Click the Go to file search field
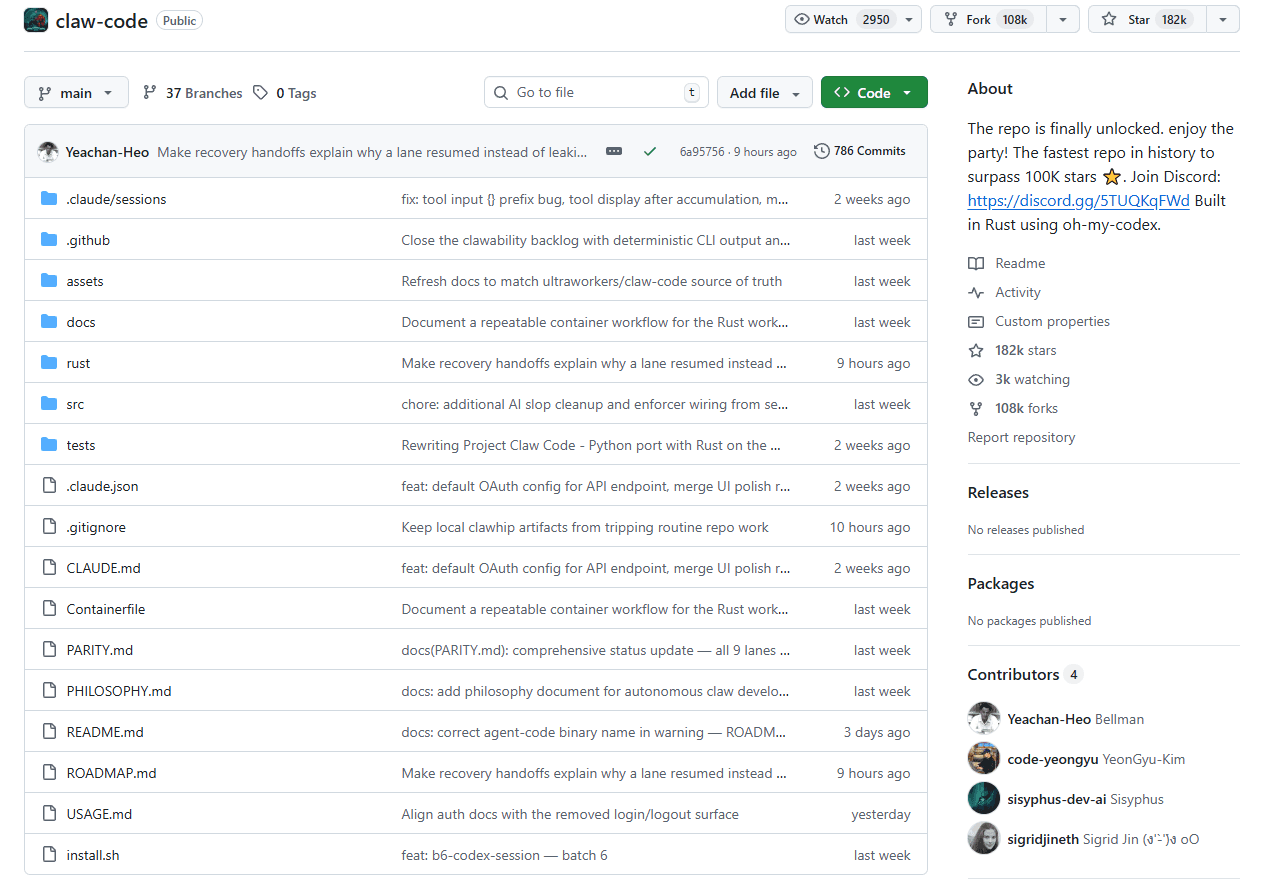This screenshot has width=1262, height=888. (x=596, y=92)
